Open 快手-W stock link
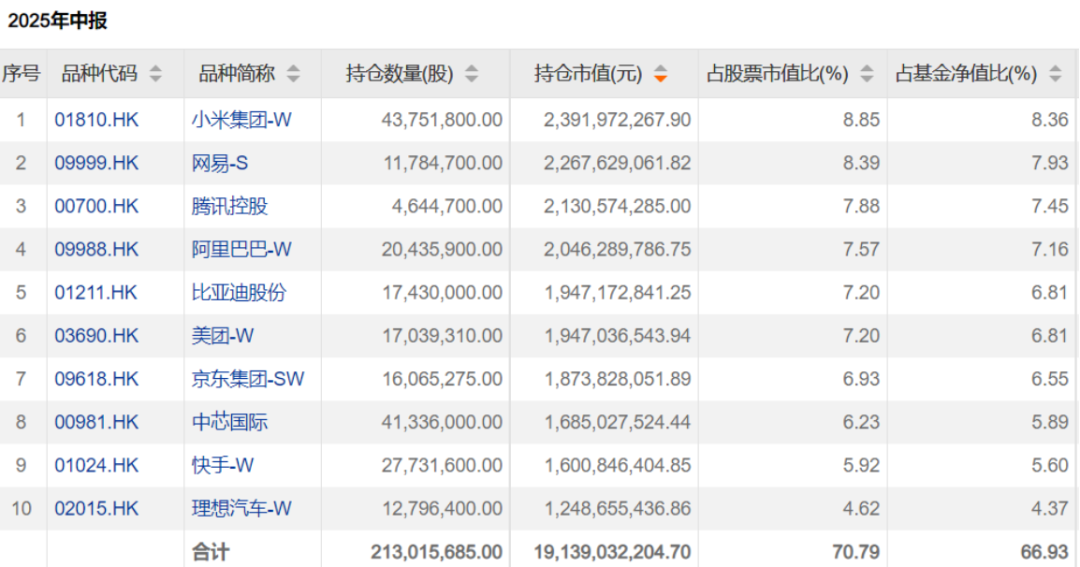The height and width of the screenshot is (567, 1080). tap(222, 465)
